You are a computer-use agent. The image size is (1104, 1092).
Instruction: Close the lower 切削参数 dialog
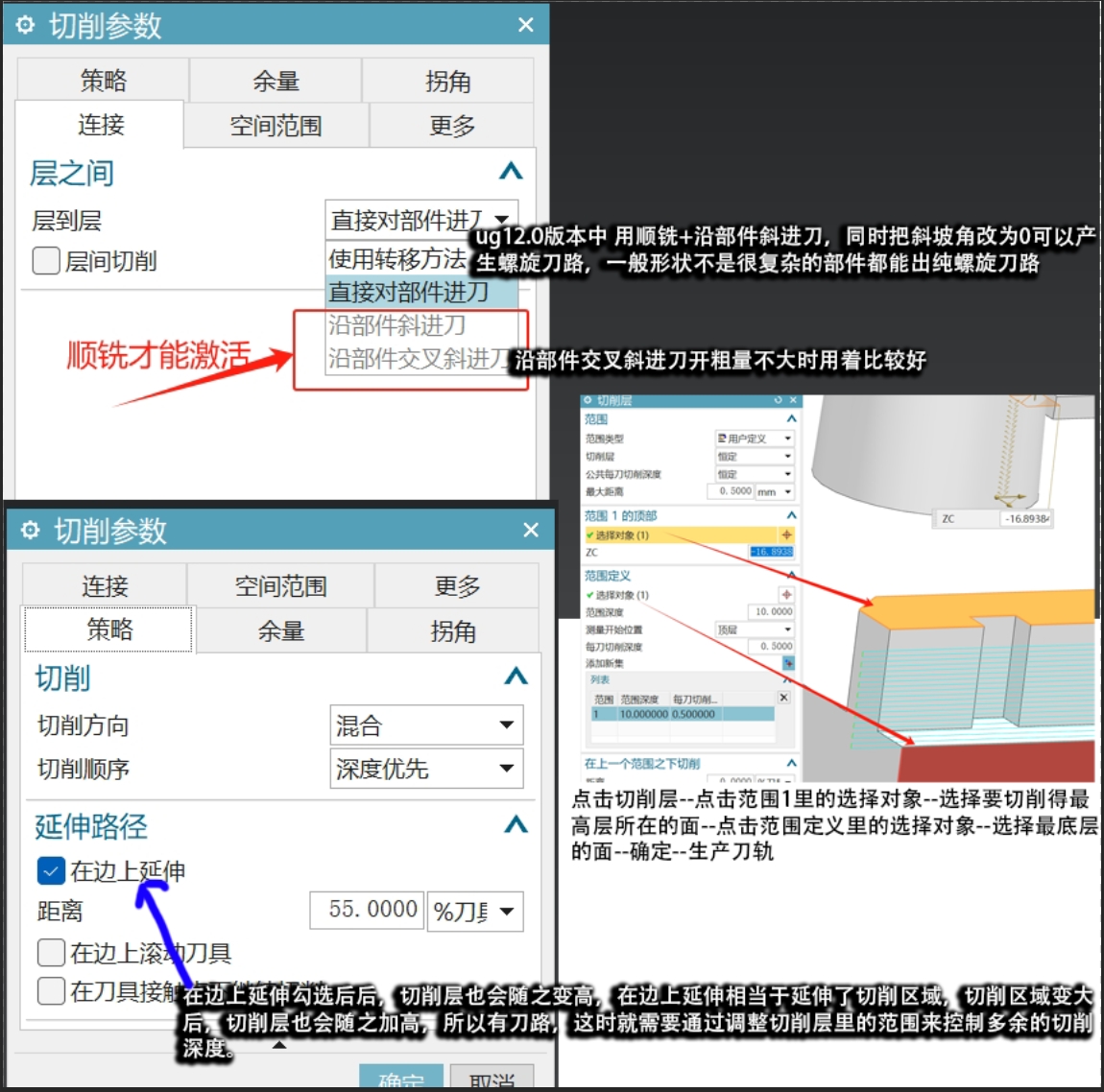point(531,530)
